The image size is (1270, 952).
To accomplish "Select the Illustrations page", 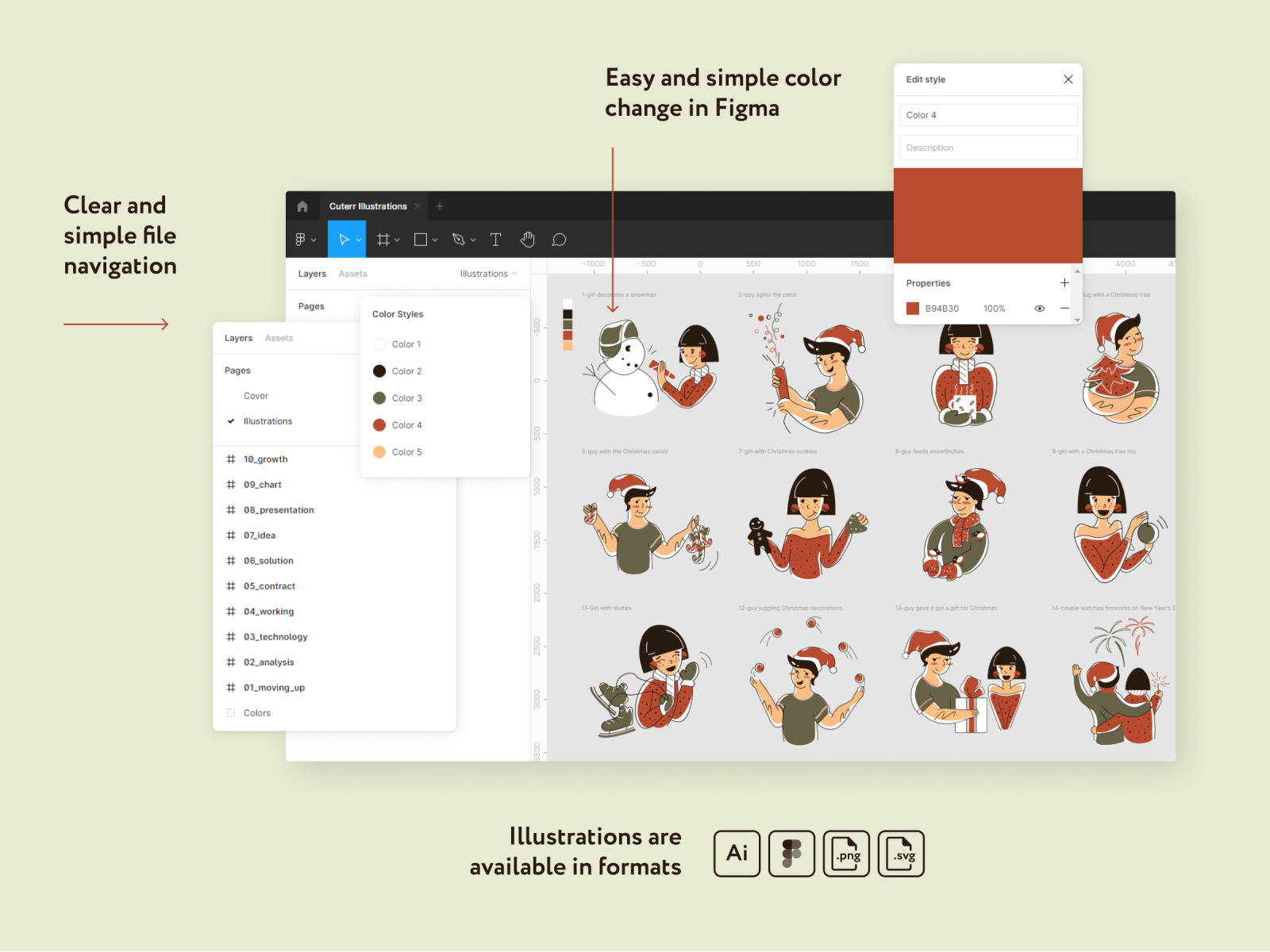I will pyautogui.click(x=267, y=421).
